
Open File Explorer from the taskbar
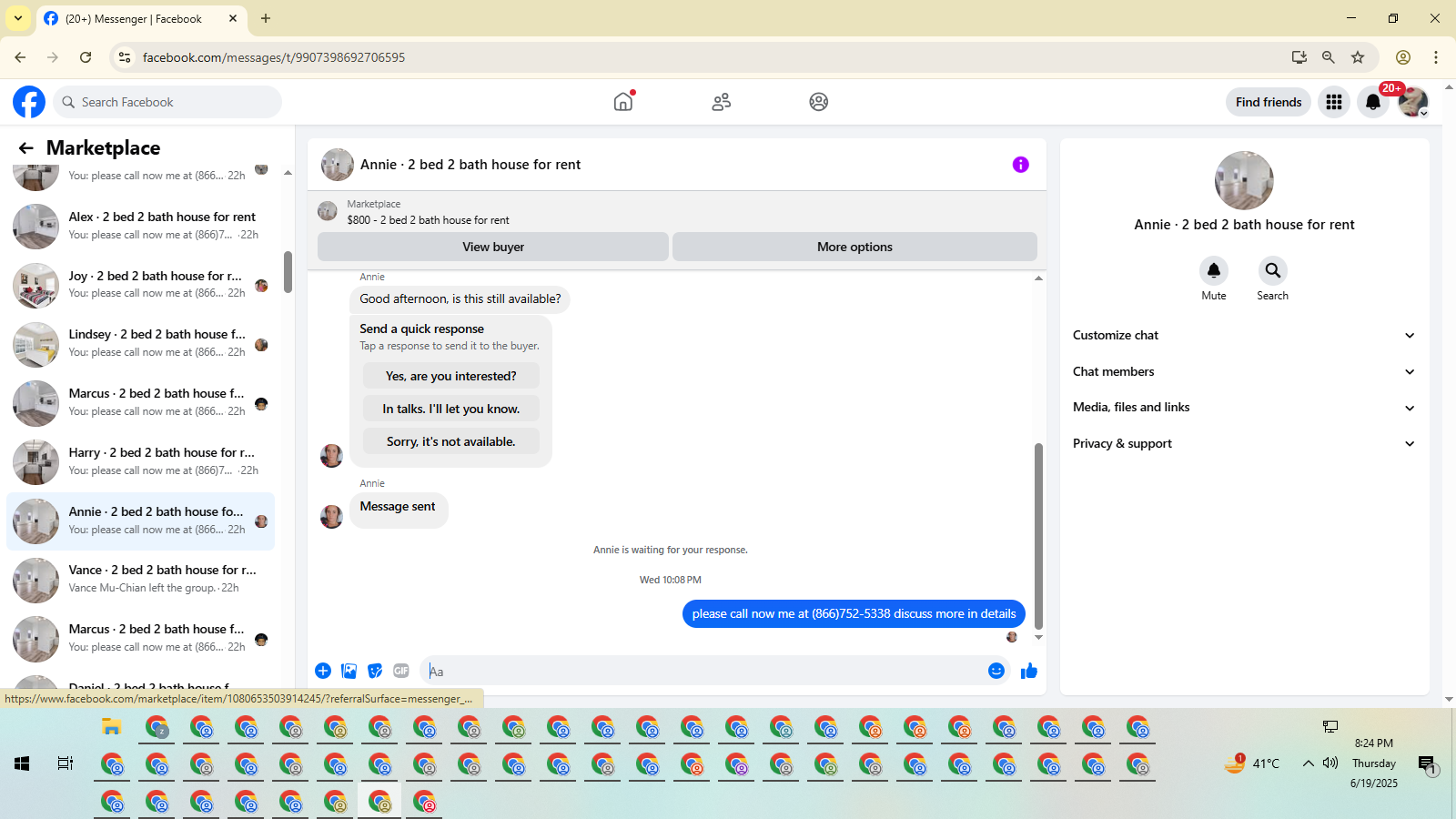pyautogui.click(x=112, y=727)
